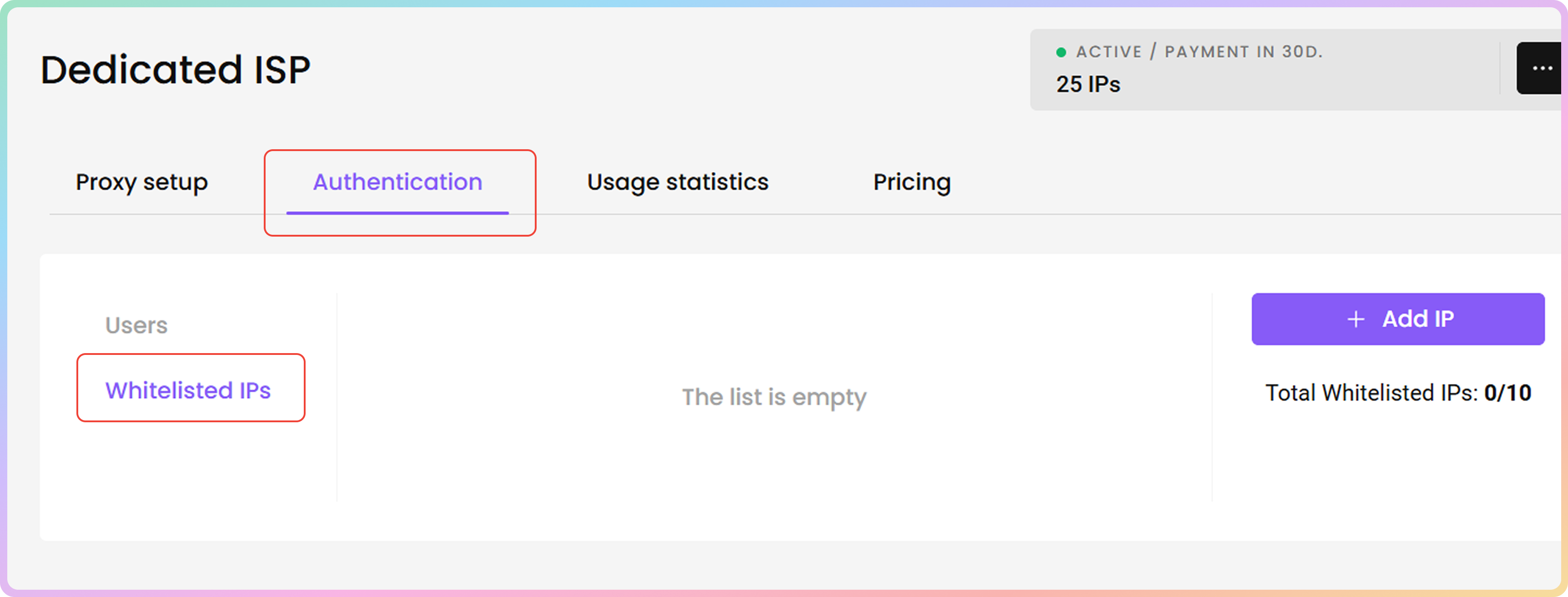
Task: Click the ACTIVE / PAYMENT IN 30D status text
Action: point(1199,52)
